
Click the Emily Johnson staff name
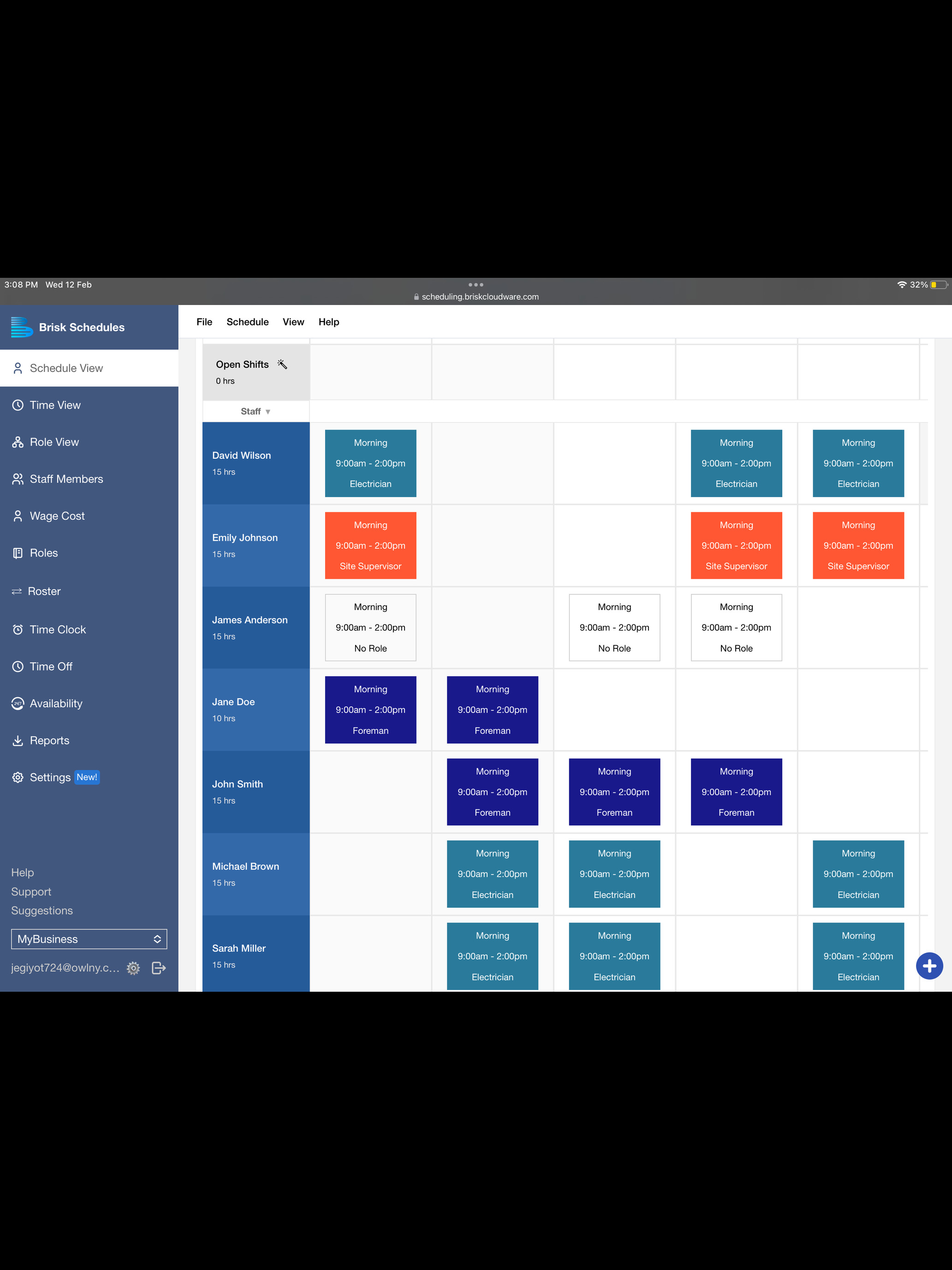[x=245, y=537]
